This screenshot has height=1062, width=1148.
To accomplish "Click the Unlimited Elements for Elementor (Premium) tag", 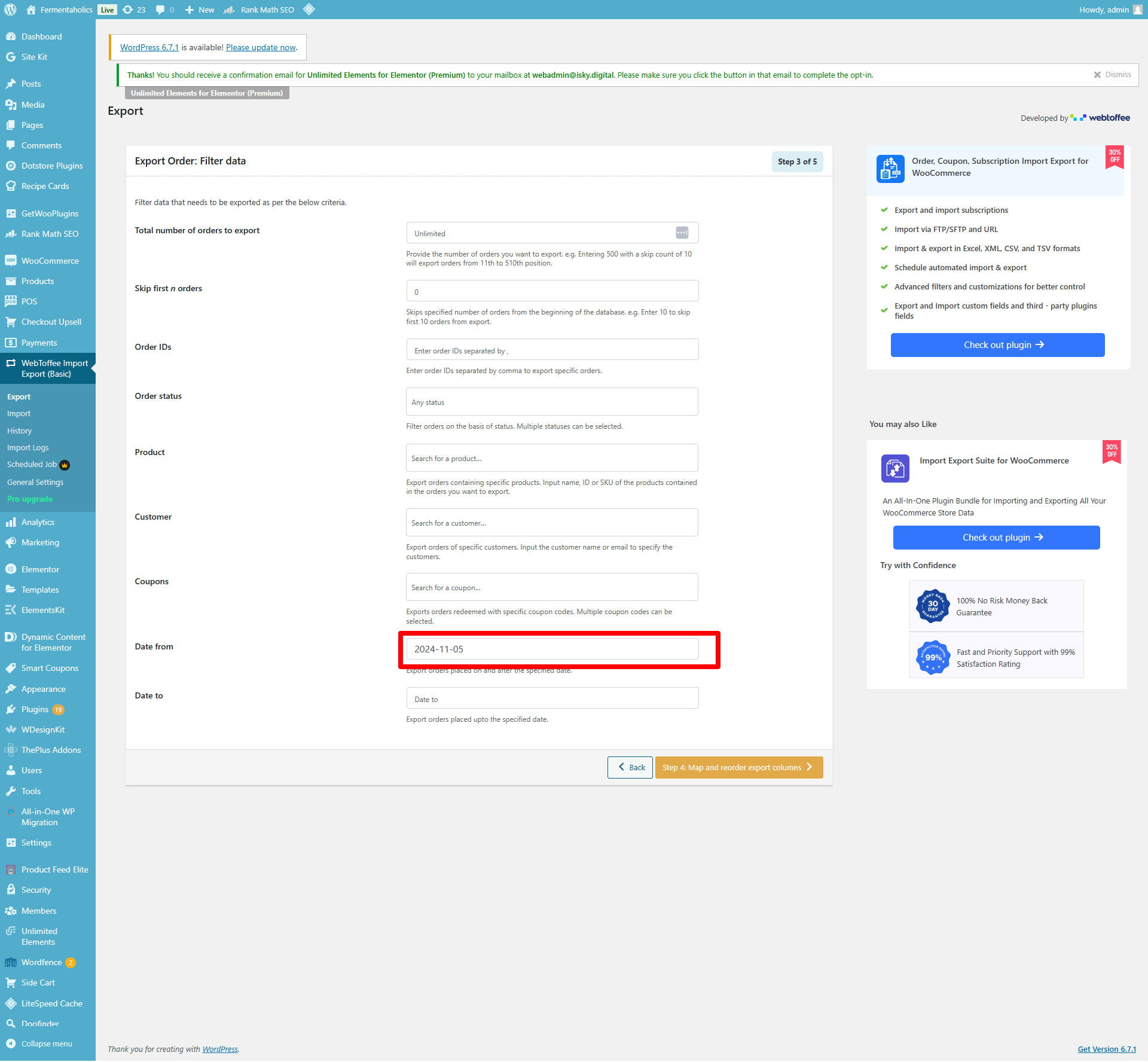I will click(x=207, y=93).
